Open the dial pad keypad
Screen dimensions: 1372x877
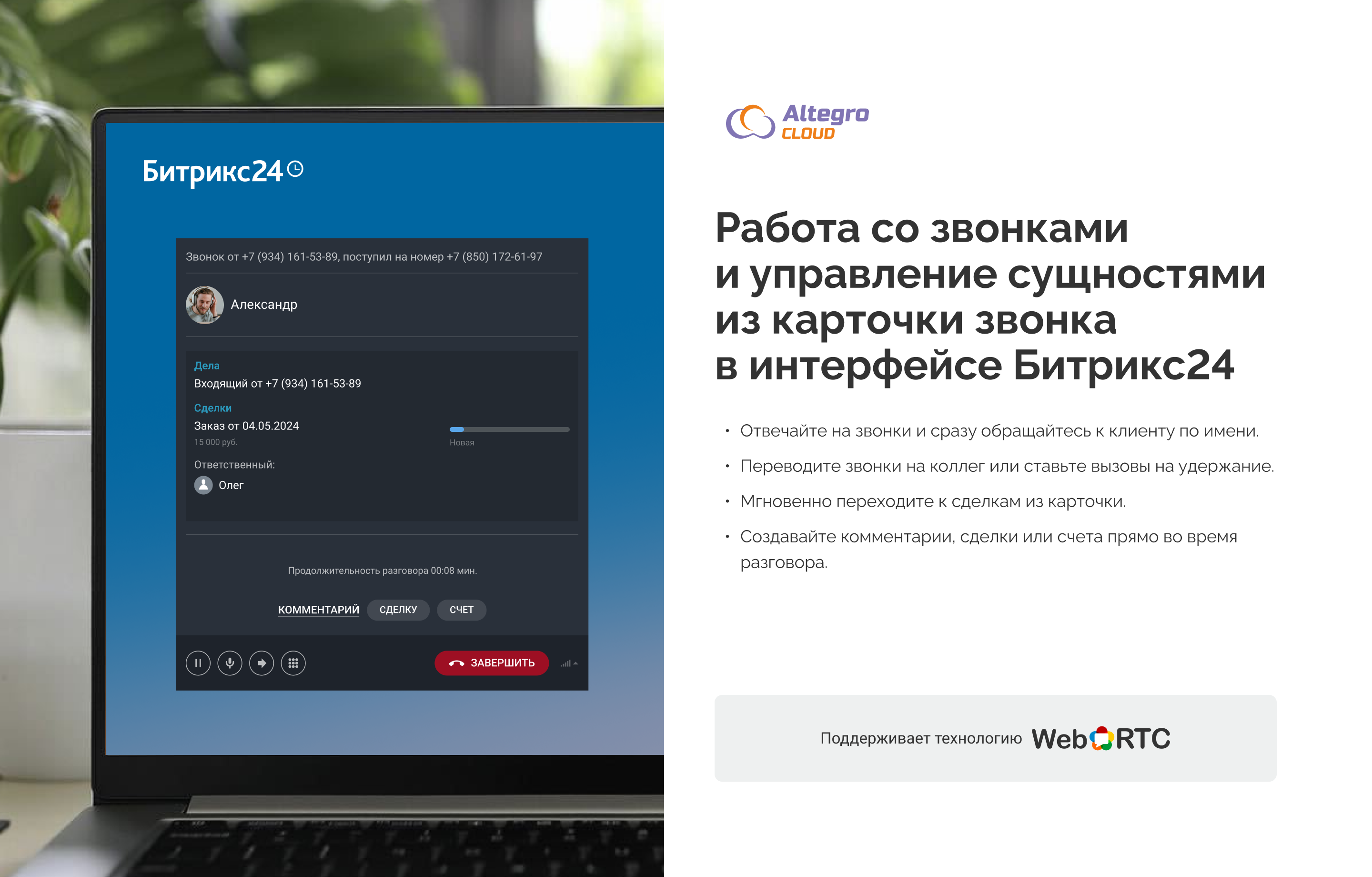[293, 663]
